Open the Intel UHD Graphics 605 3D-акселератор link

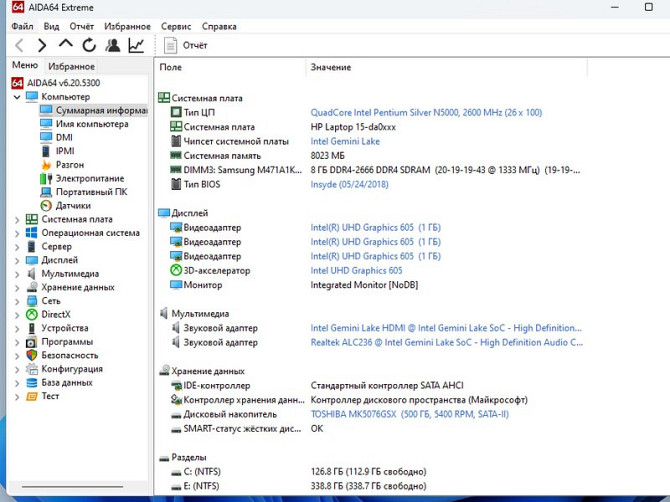(356, 271)
